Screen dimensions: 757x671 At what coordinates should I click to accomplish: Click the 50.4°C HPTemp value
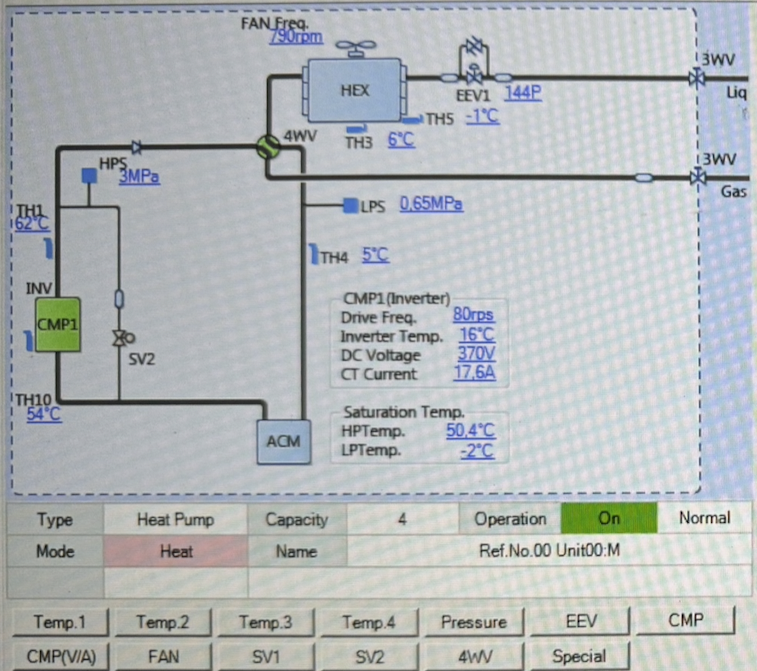471,430
